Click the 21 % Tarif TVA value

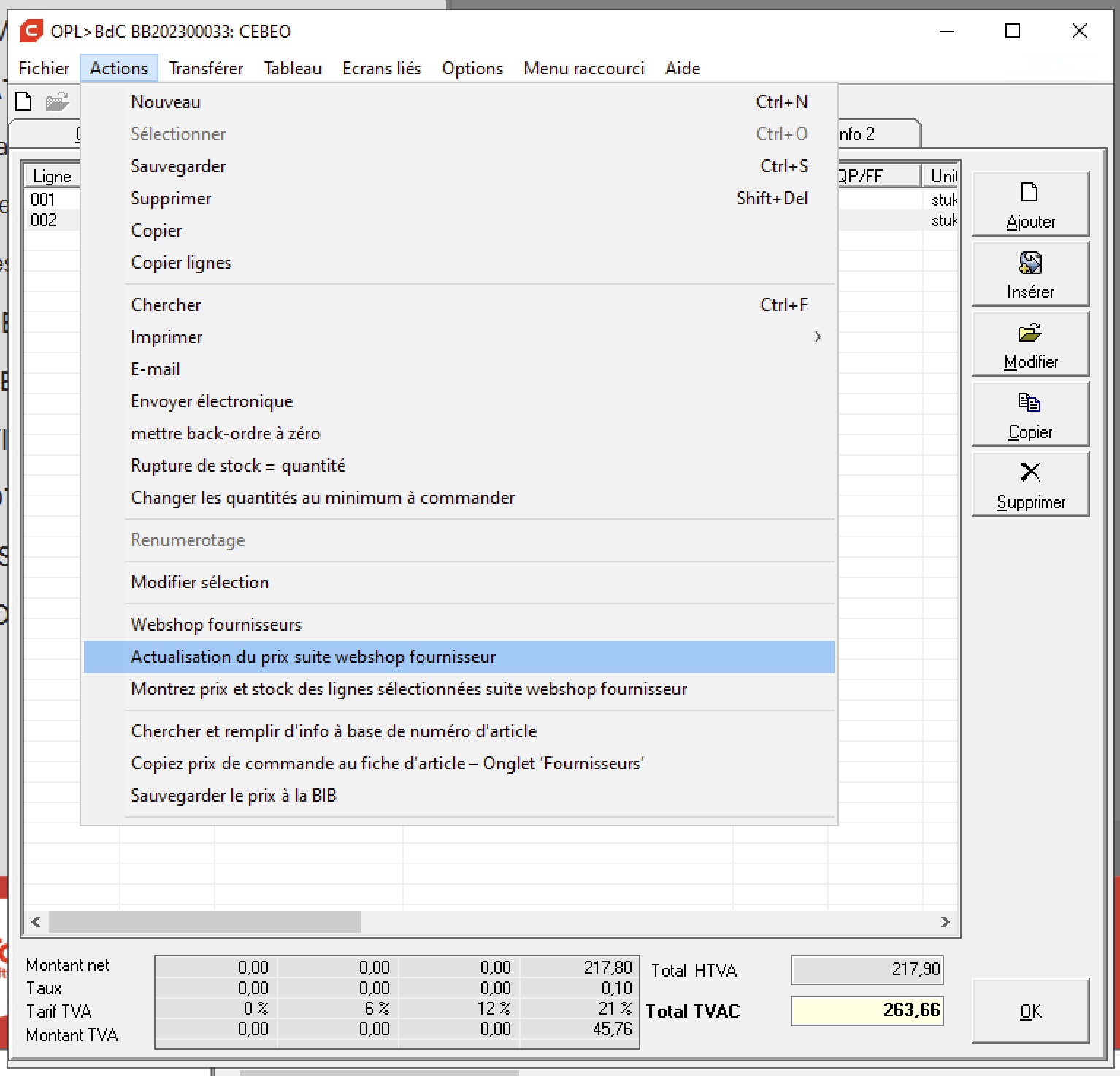(x=615, y=1009)
